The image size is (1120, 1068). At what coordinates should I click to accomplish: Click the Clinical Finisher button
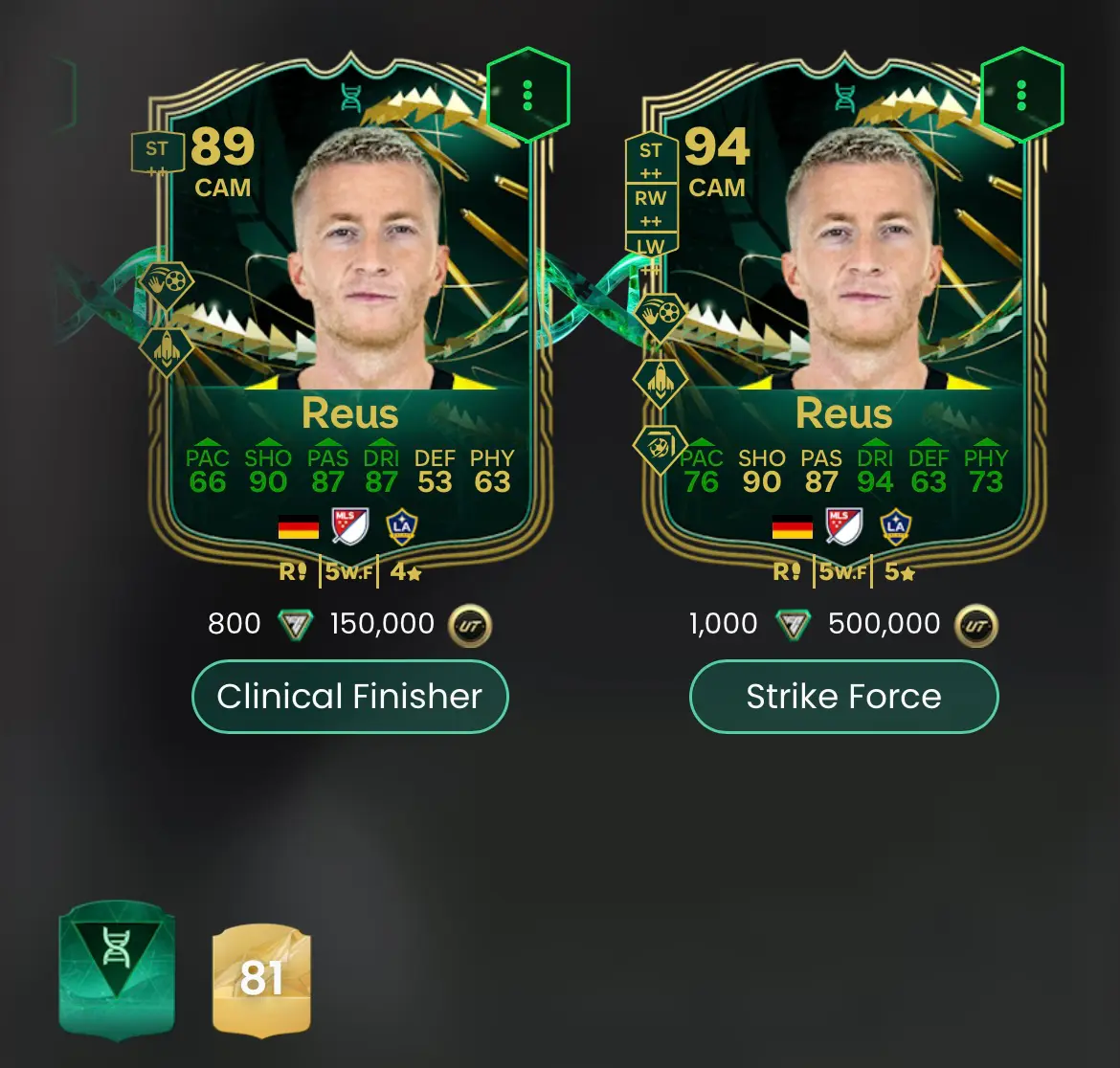tap(350, 696)
